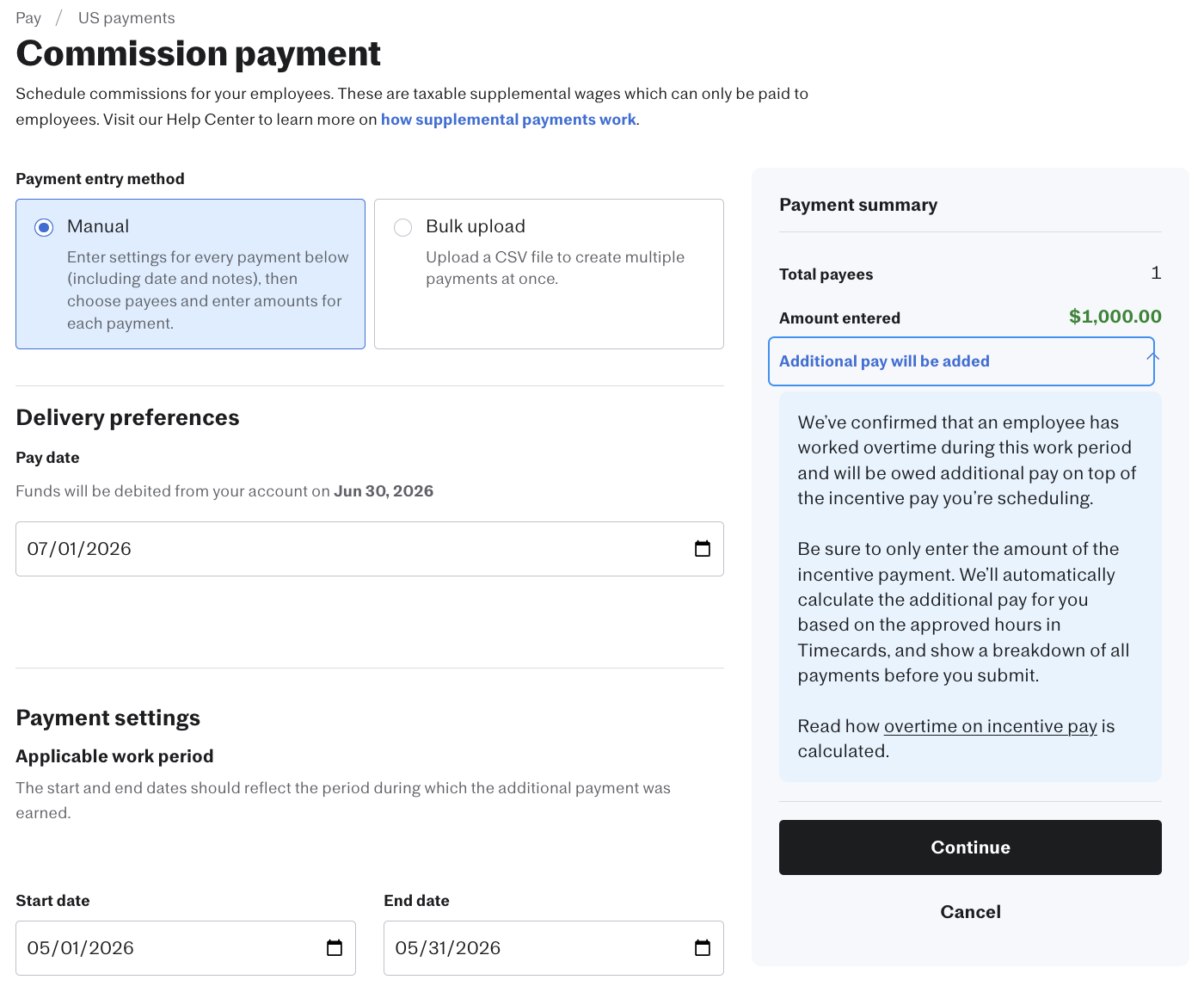The width and height of the screenshot is (1204, 986).
Task: Click the $1,000.00 amount entered value
Action: click(1115, 317)
